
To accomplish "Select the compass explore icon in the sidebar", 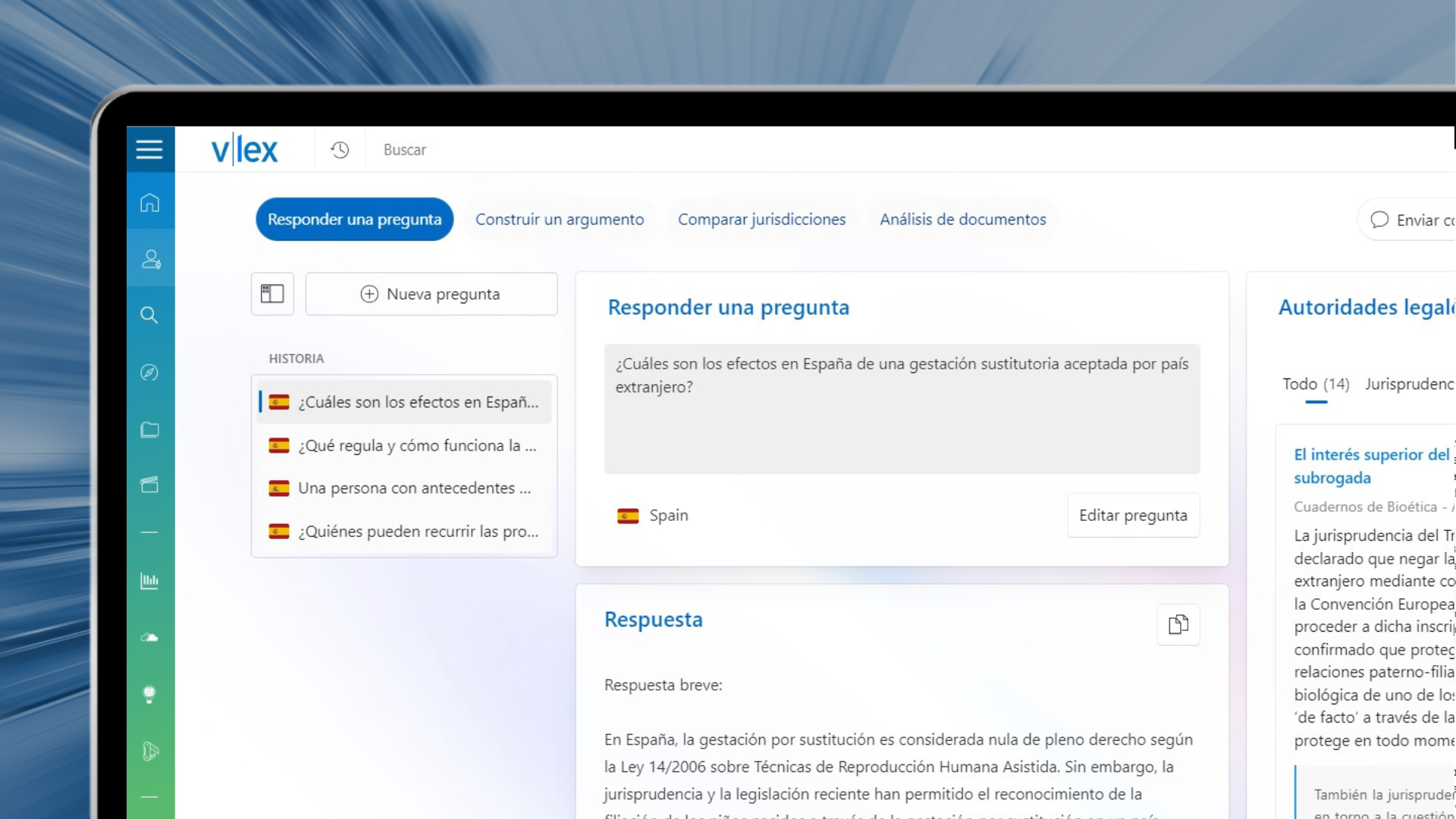I will 150,372.
